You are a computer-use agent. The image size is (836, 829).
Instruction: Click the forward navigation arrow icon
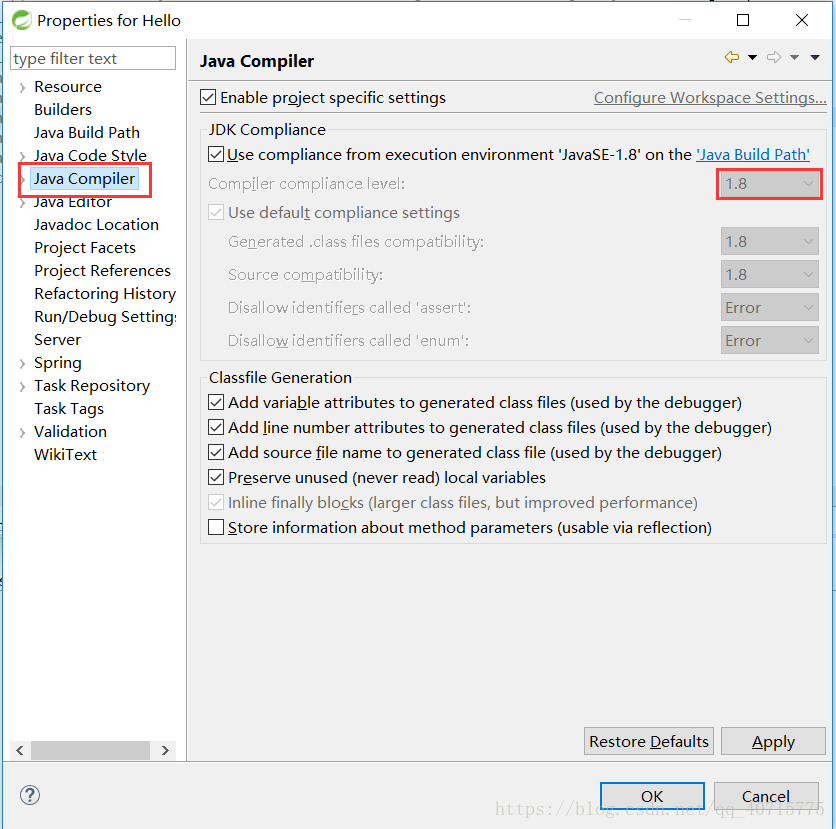[774, 57]
